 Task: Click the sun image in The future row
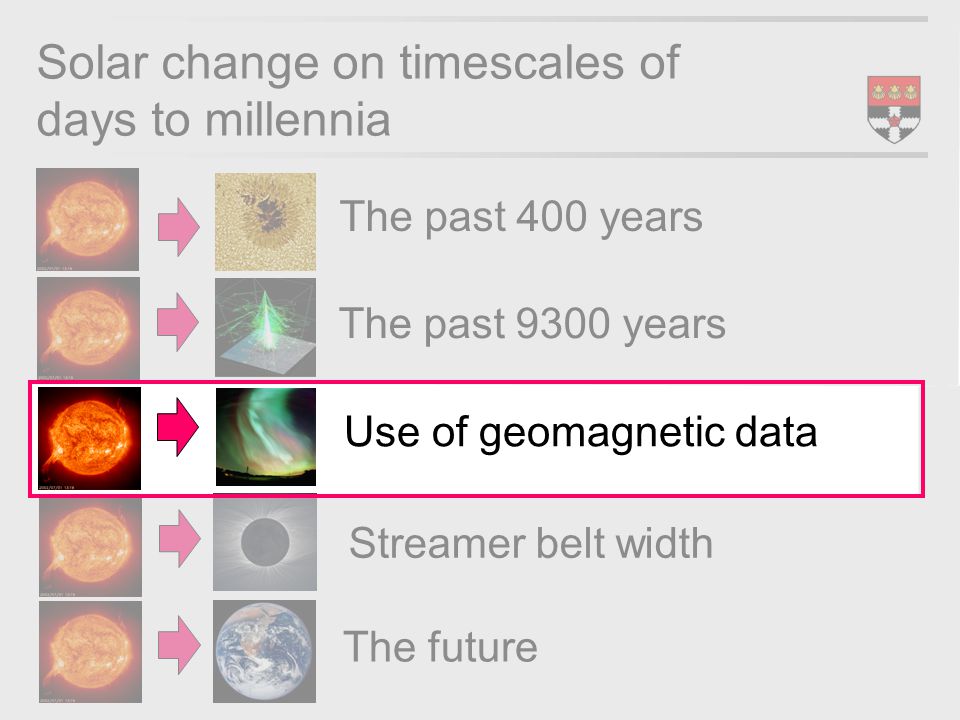coord(90,652)
